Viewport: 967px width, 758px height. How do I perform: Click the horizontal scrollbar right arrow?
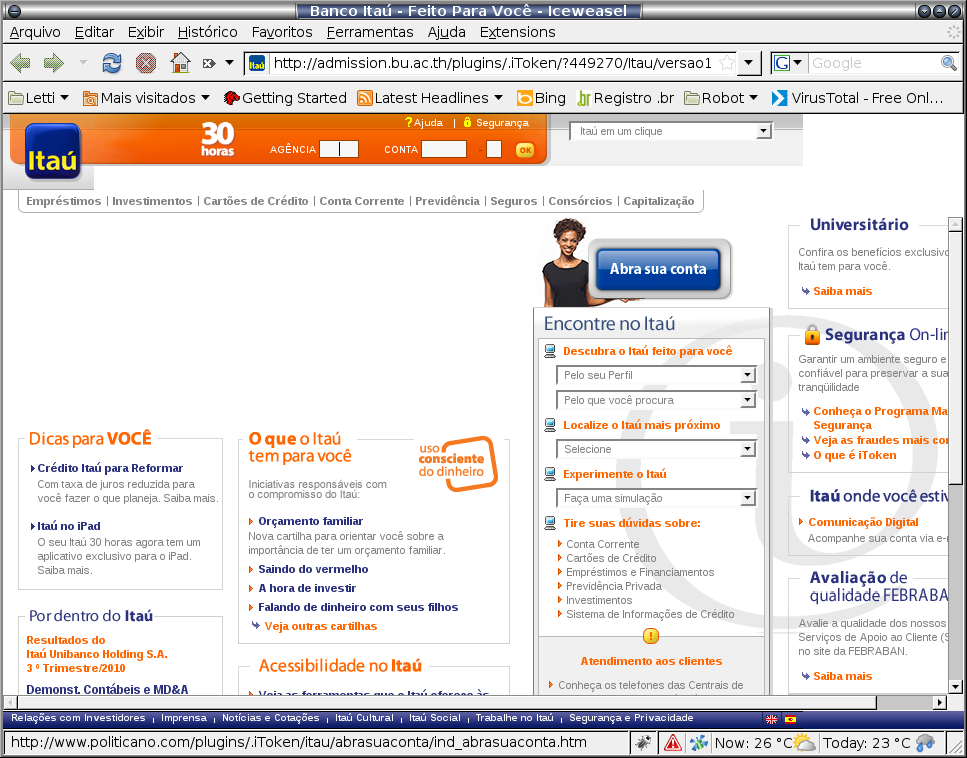(x=939, y=702)
